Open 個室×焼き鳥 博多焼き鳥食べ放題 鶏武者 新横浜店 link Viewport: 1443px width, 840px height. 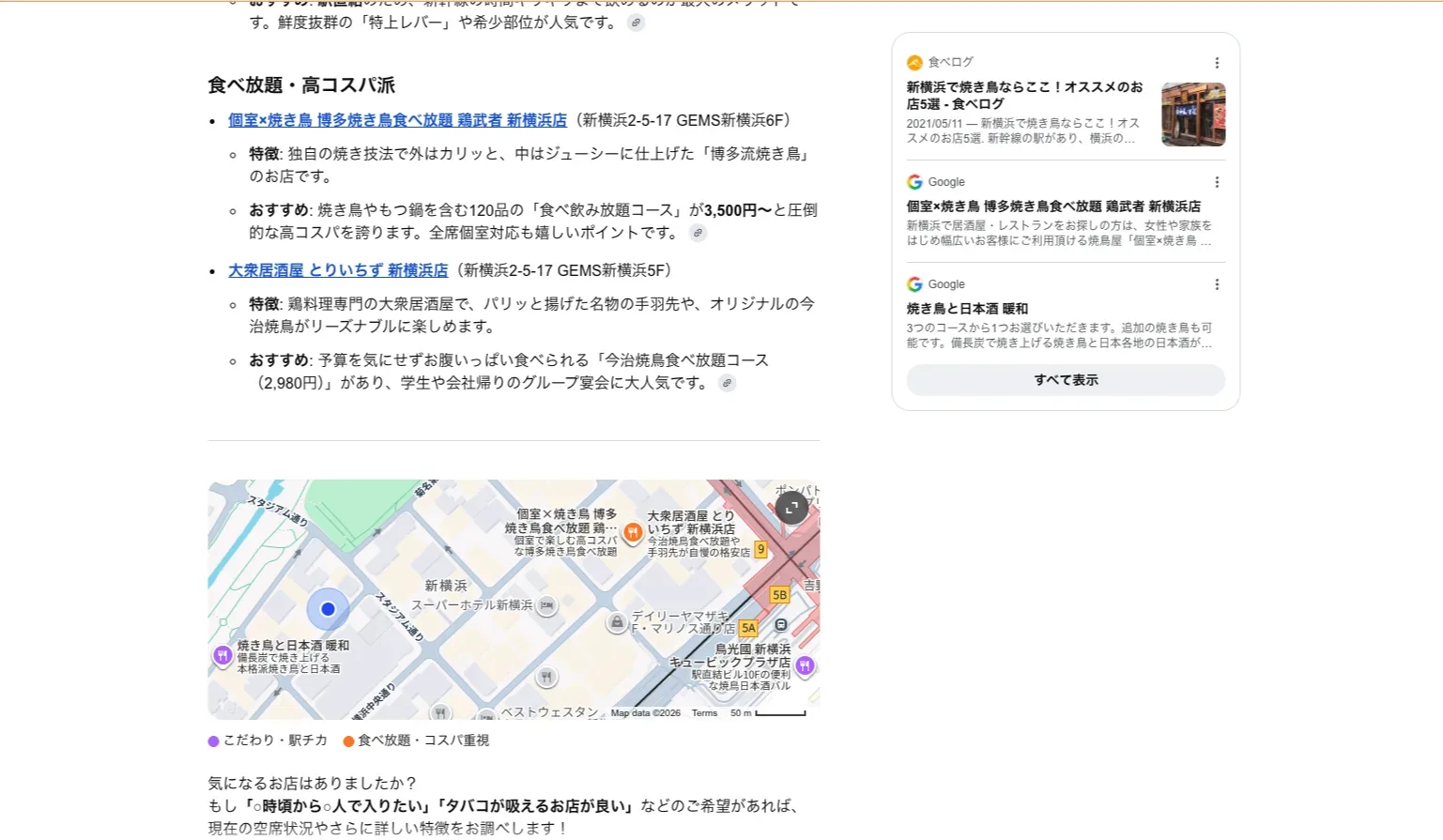click(x=398, y=120)
